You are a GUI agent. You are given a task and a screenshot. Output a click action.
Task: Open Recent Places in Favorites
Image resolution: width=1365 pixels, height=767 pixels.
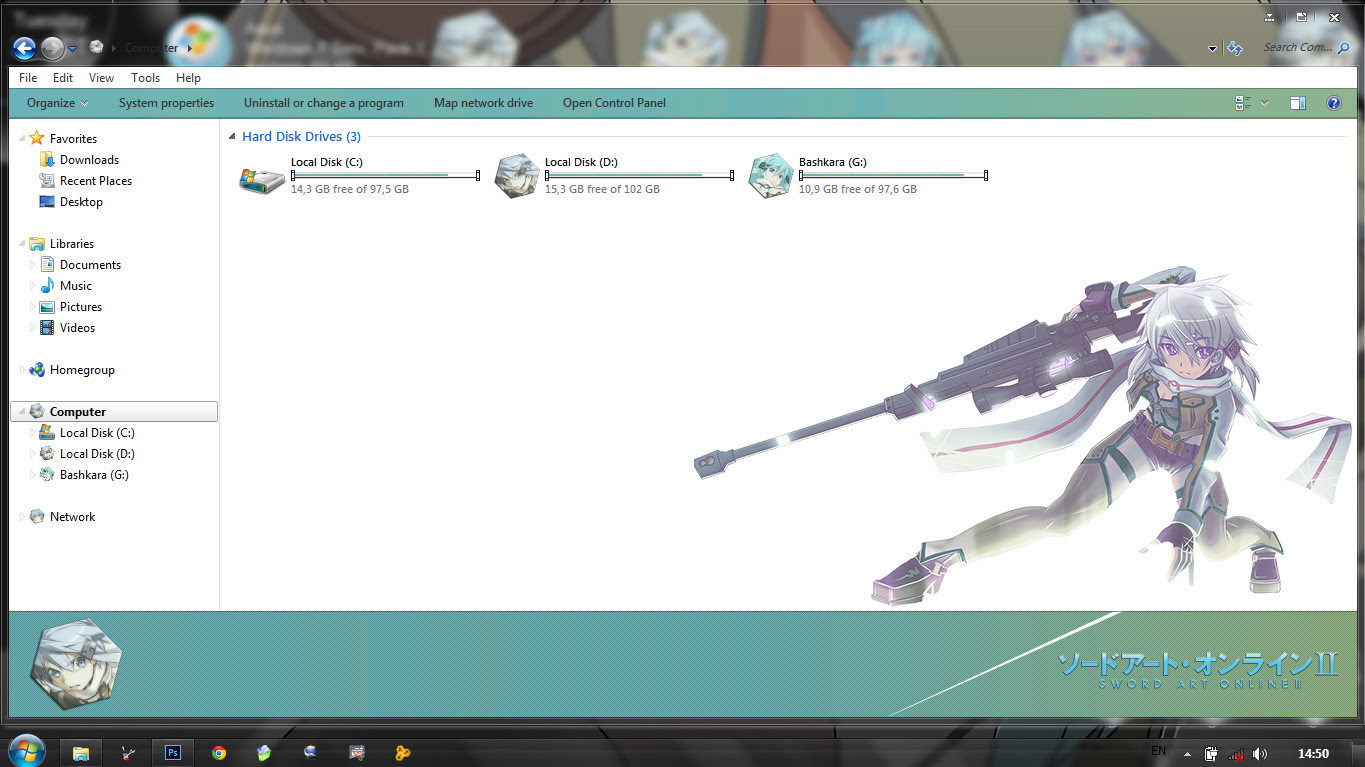pyautogui.click(x=85, y=181)
